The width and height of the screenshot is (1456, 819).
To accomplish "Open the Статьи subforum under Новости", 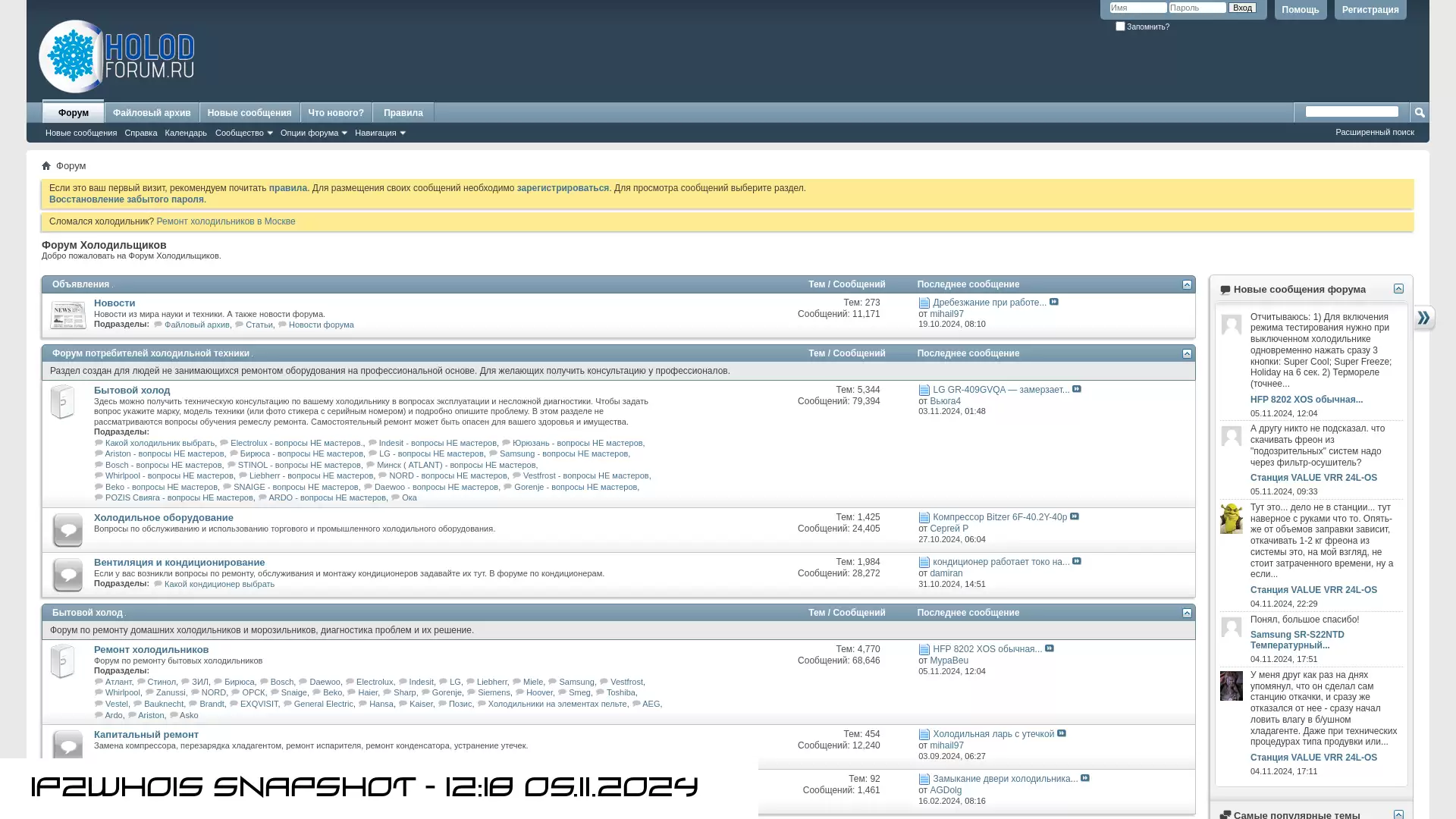I will click(x=259, y=325).
